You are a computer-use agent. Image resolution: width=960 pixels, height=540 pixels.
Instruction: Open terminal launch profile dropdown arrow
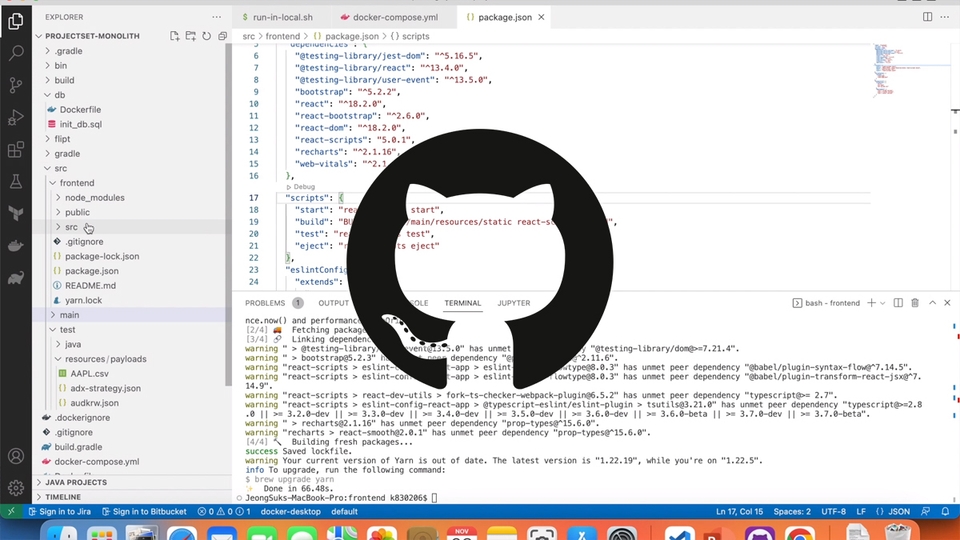point(882,303)
